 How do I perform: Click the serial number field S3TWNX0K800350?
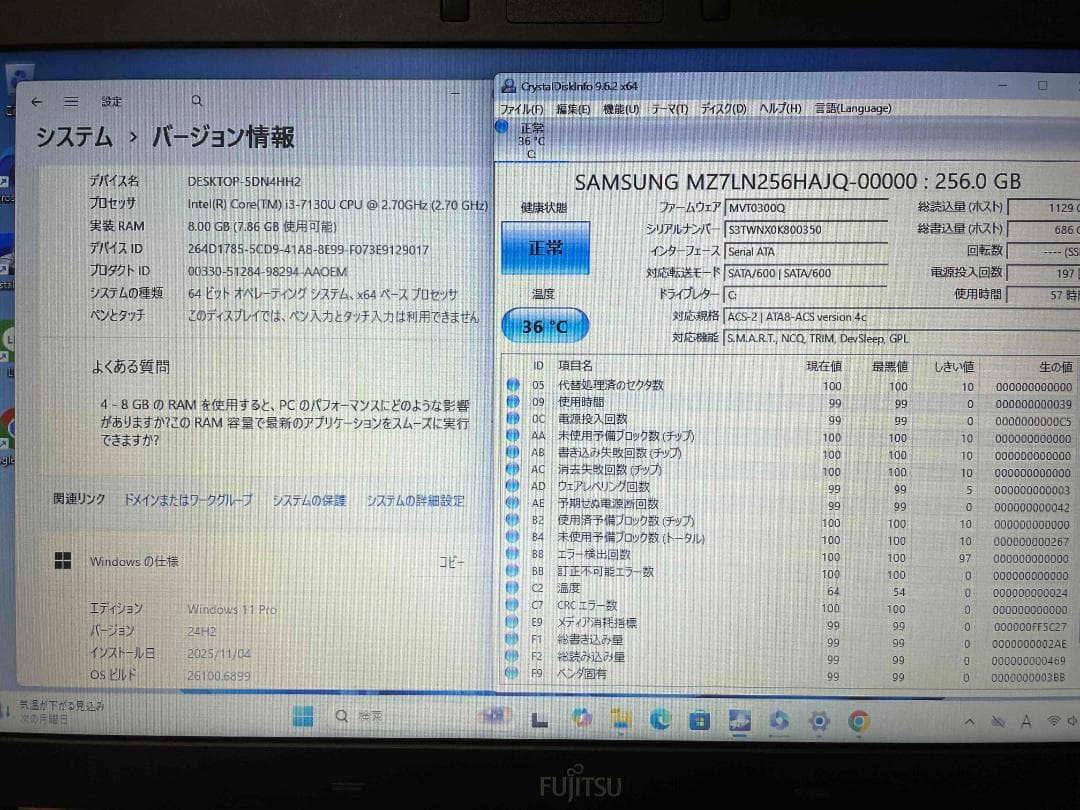pyautogui.click(x=806, y=229)
